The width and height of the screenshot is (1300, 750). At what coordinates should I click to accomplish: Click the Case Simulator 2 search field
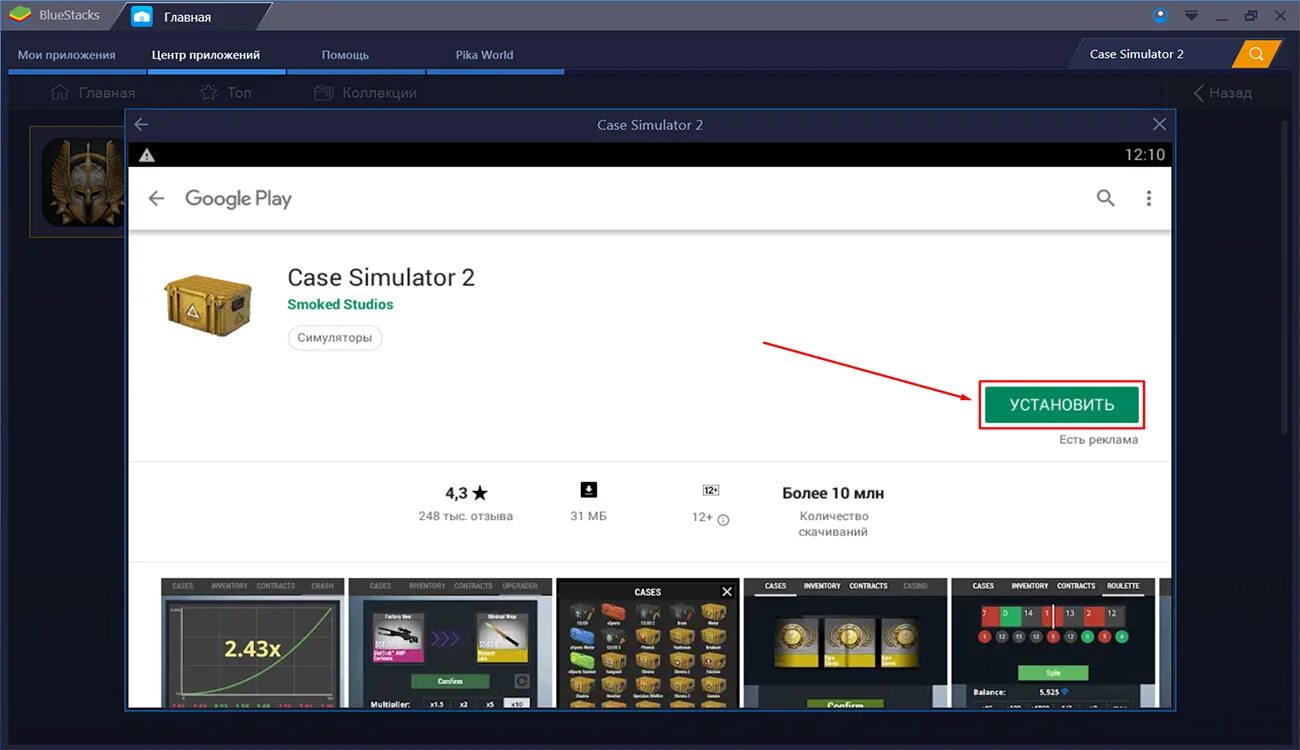(1153, 54)
